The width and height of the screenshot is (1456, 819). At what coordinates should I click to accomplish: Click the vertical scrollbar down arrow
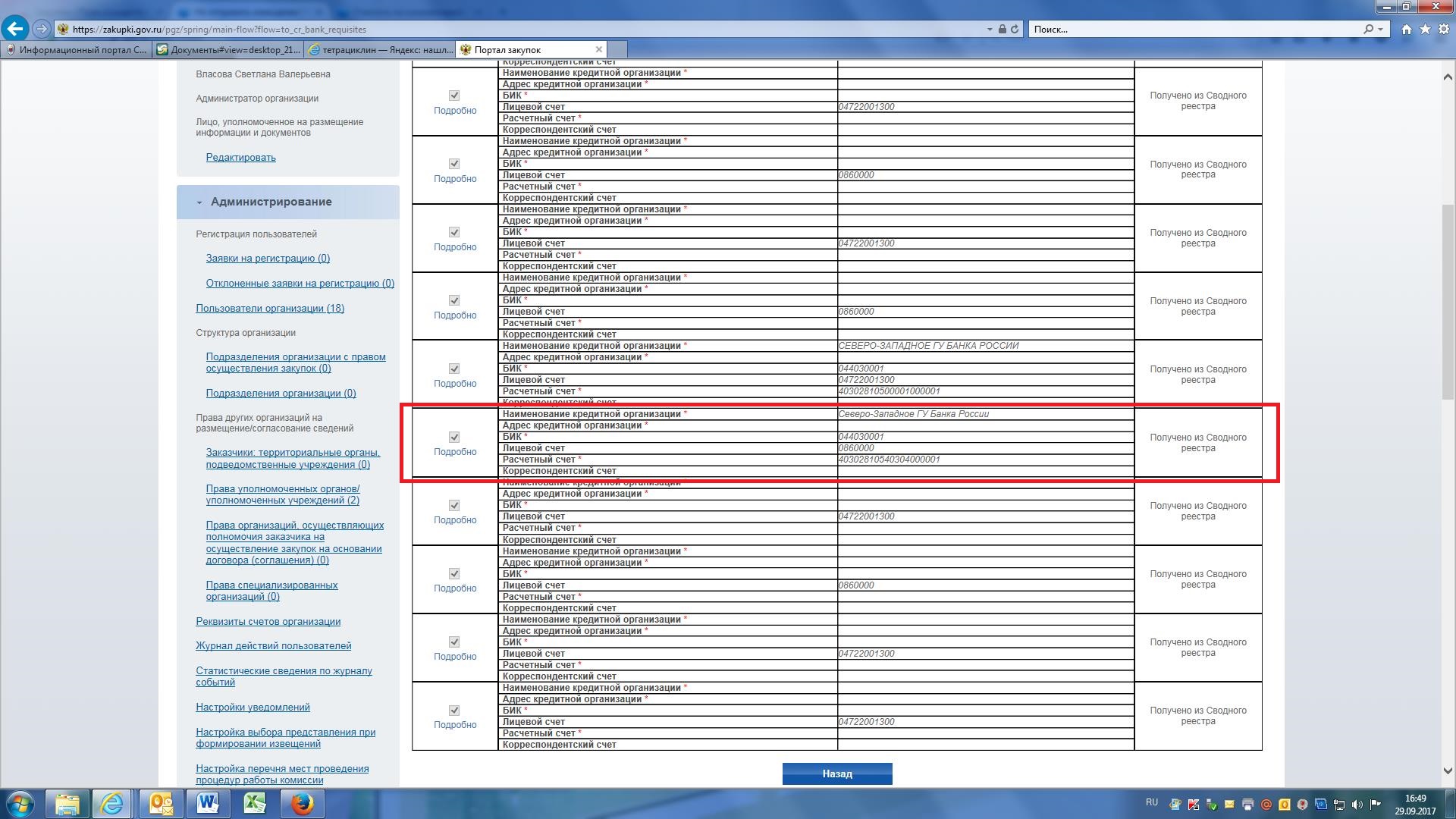(1447, 770)
